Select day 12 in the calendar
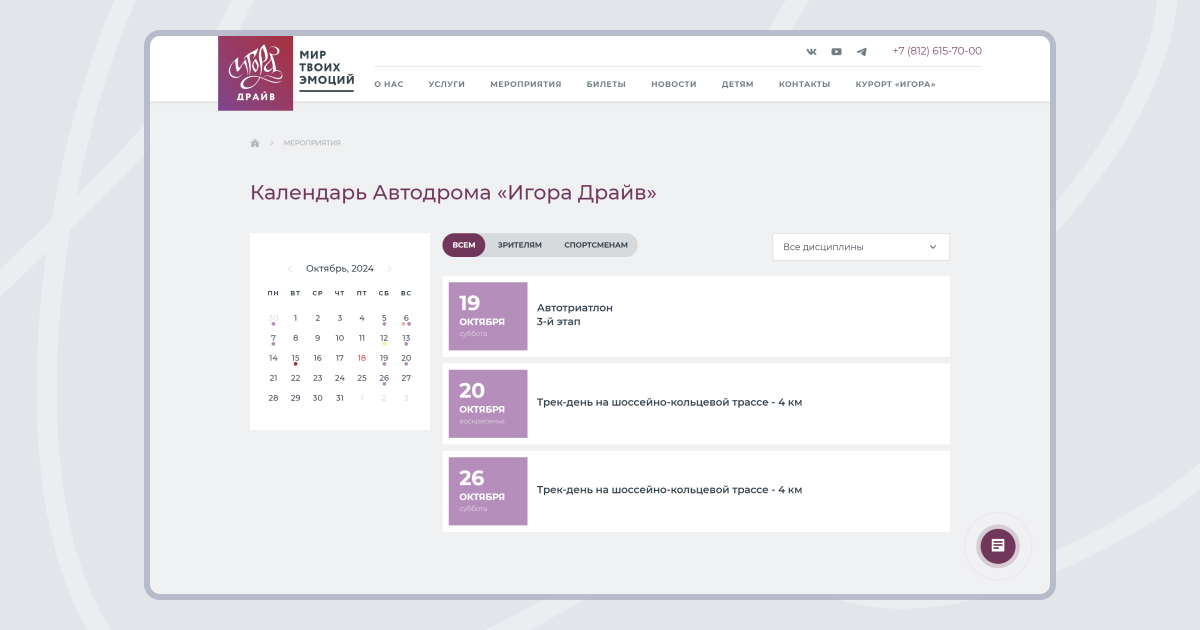Viewport: 1200px width, 630px height. [x=384, y=338]
